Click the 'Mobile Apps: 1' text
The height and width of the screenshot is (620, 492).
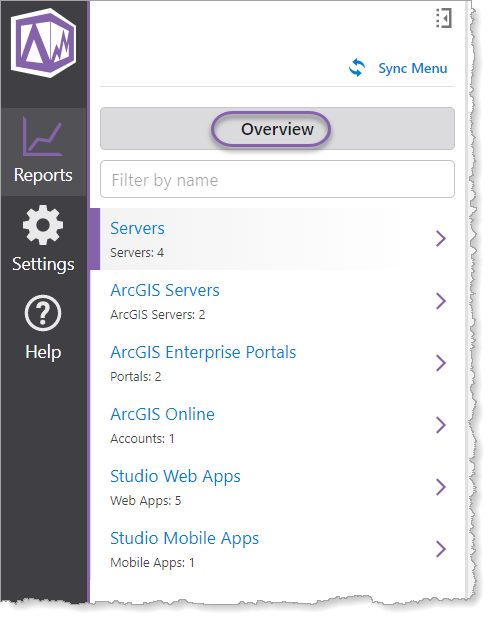152,563
